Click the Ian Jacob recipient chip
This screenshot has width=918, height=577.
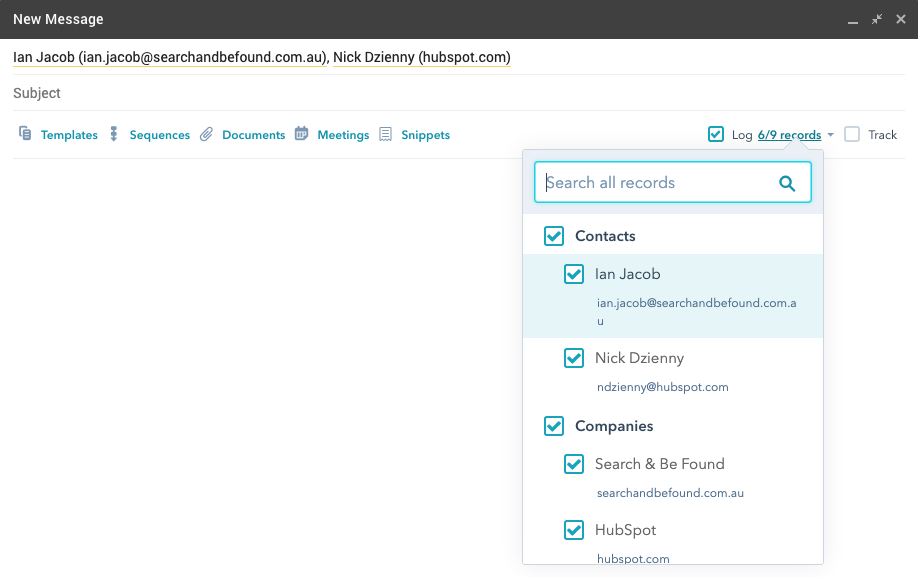point(170,57)
